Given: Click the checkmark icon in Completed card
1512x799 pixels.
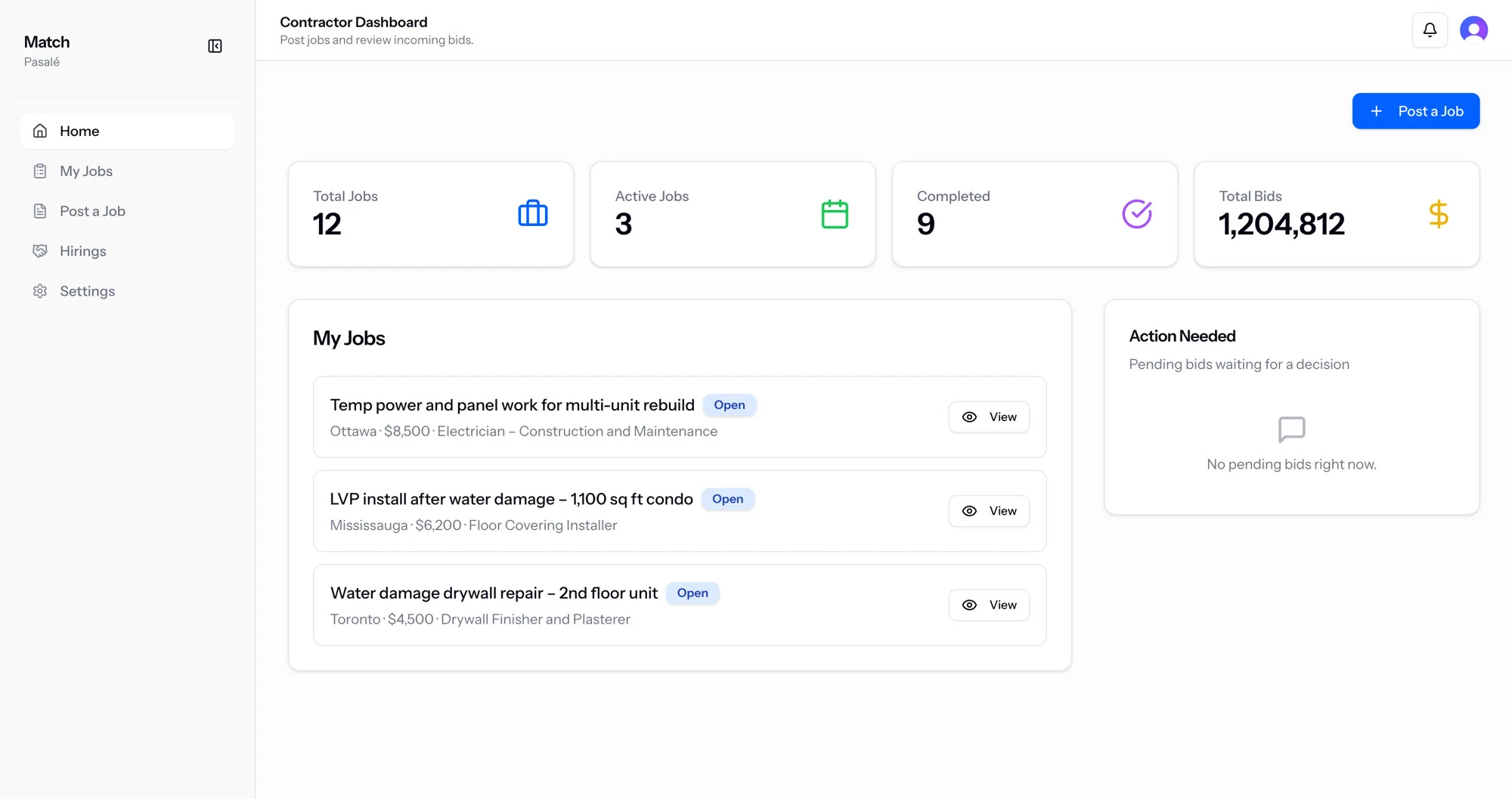Looking at the screenshot, I should (1137, 214).
